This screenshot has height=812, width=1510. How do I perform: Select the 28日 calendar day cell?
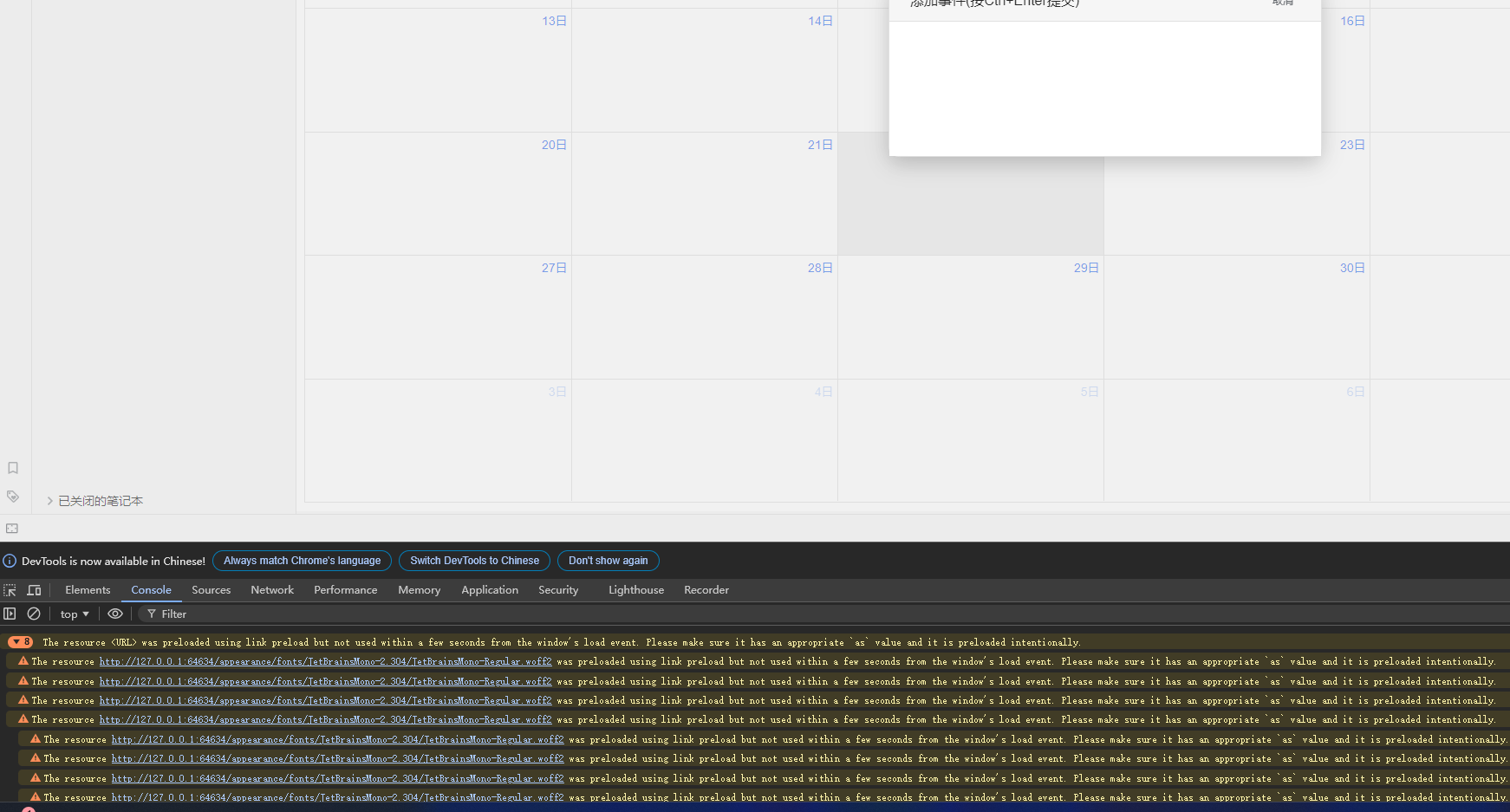pyautogui.click(x=704, y=316)
